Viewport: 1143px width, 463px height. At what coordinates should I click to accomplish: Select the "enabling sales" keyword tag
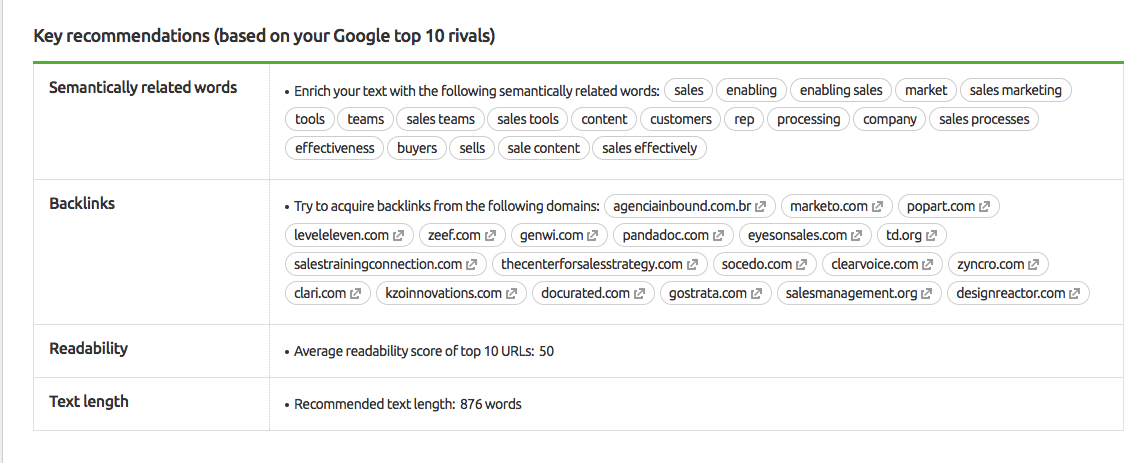[841, 90]
